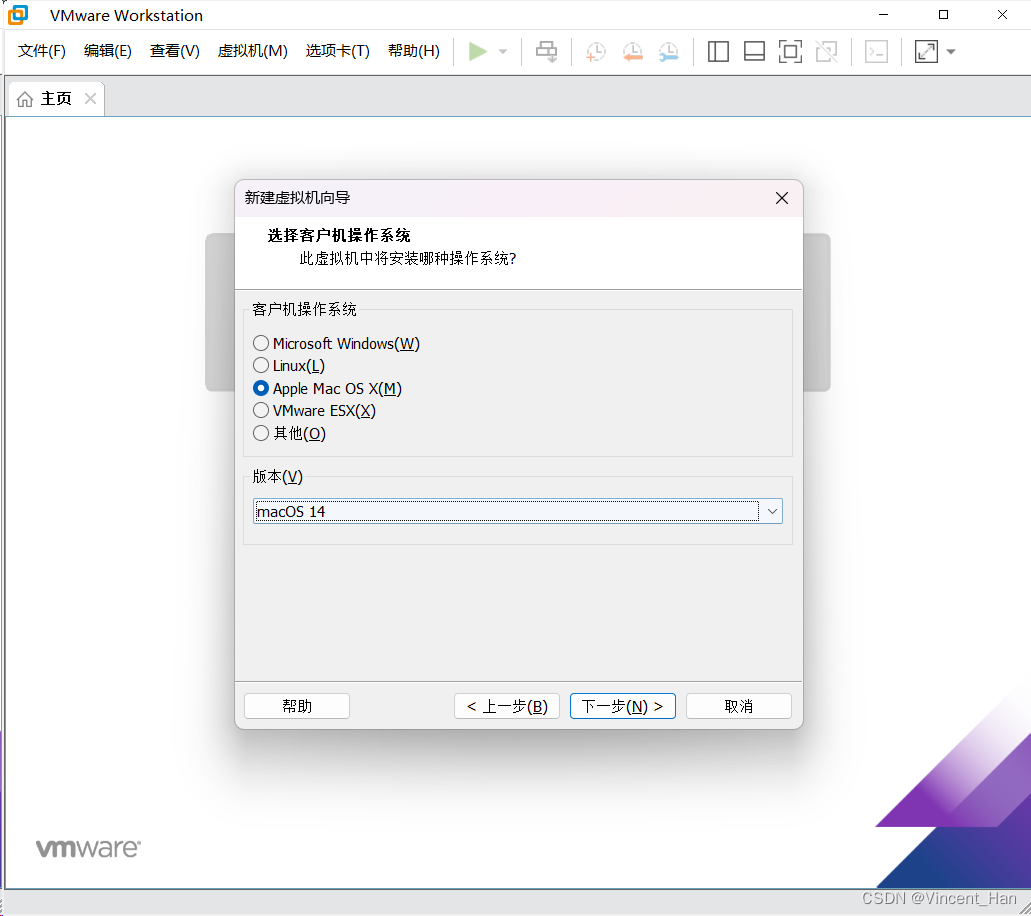Close the 新建虚拟机向导 dialog

[x=782, y=198]
